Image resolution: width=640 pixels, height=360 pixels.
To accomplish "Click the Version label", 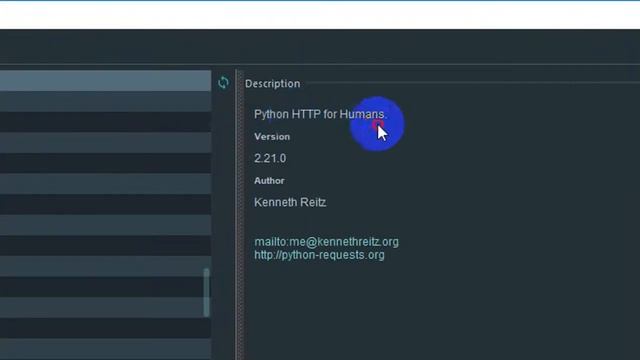I will 272,137.
